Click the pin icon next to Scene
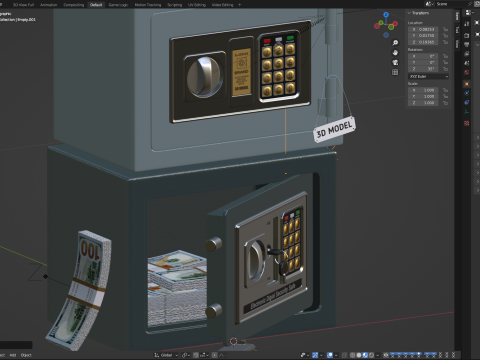The image size is (480, 360). pos(470,4)
